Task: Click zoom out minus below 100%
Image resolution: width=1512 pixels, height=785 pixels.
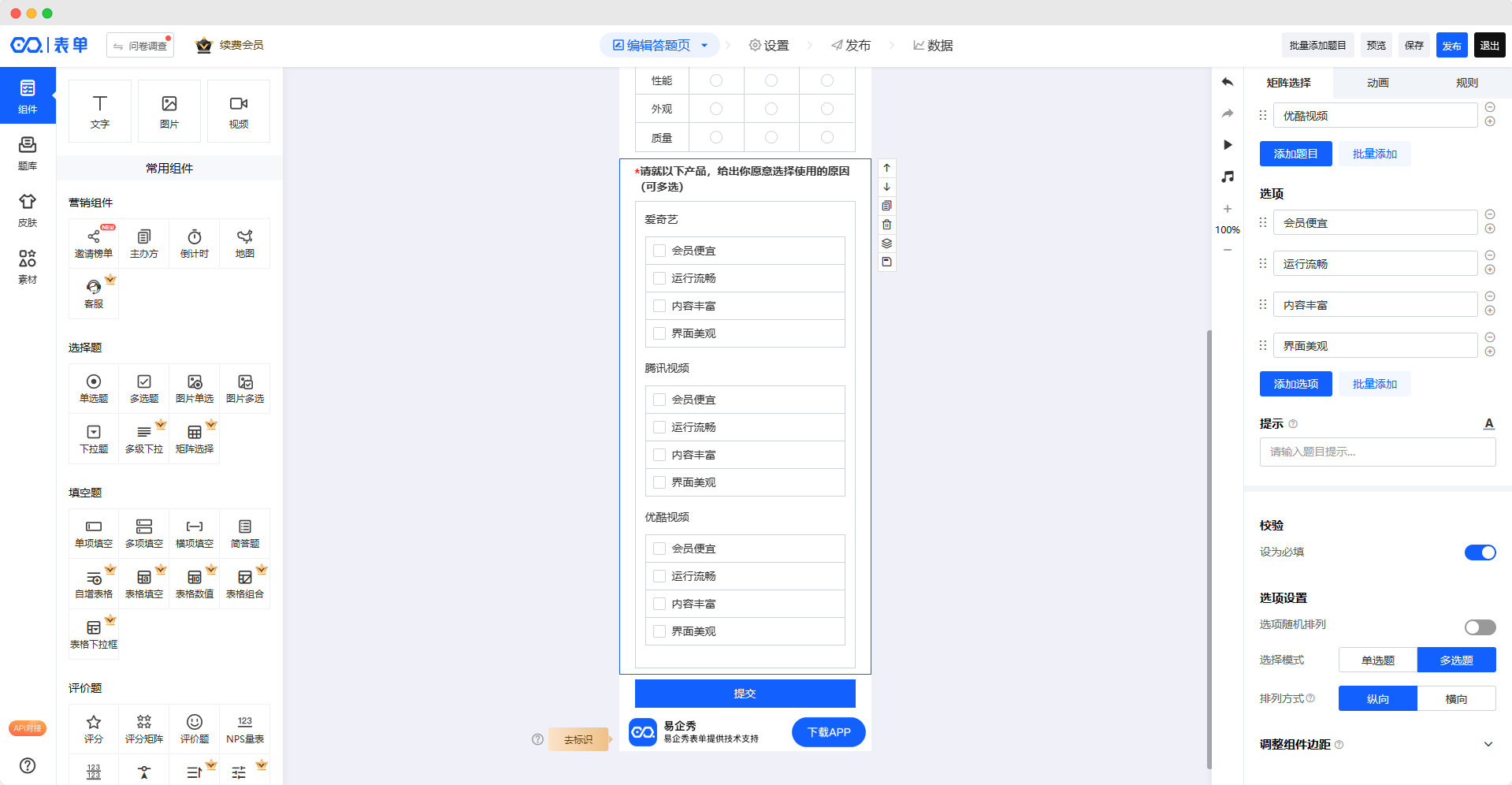Action: tap(1228, 250)
